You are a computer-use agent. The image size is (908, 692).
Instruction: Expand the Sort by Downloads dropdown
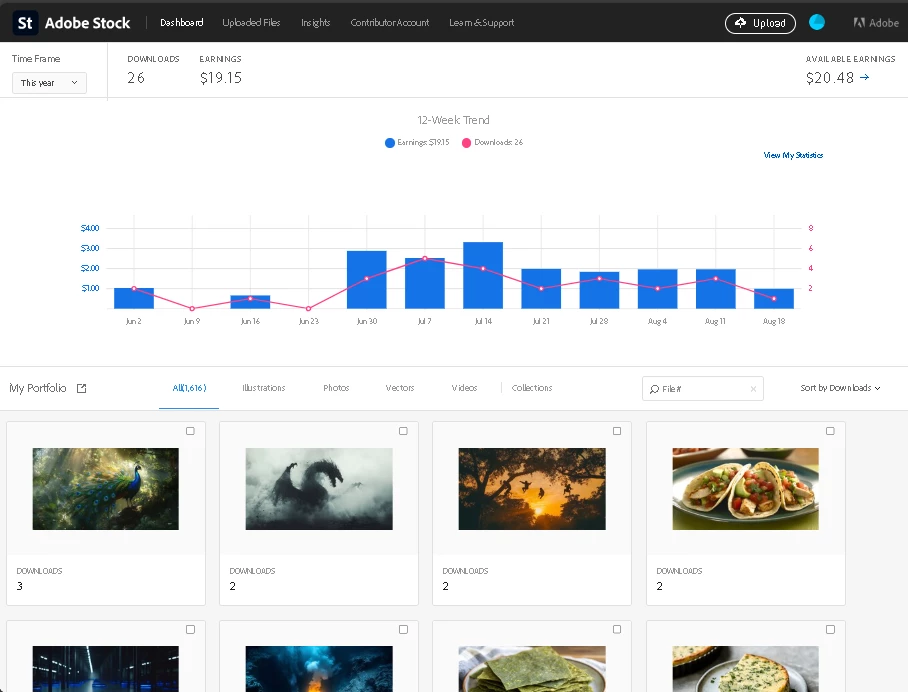pos(840,388)
